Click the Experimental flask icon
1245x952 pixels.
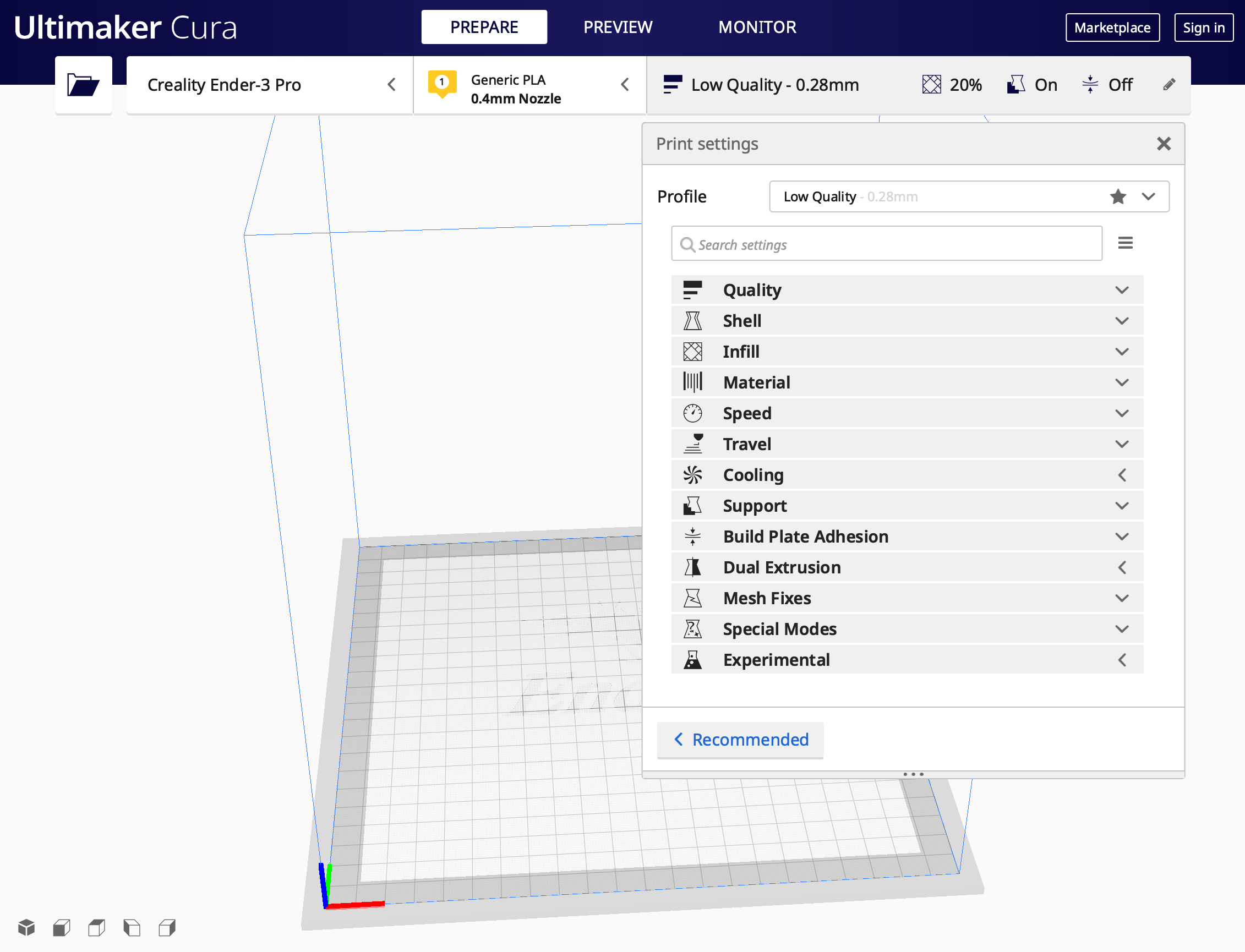(692, 660)
